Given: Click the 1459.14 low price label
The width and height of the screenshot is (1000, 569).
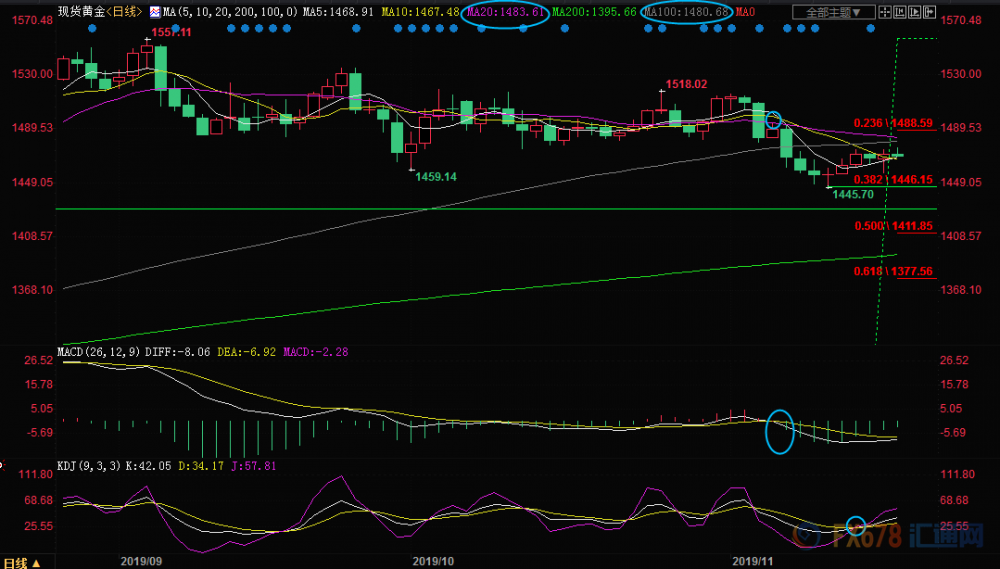Looking at the screenshot, I should pyautogui.click(x=436, y=177).
